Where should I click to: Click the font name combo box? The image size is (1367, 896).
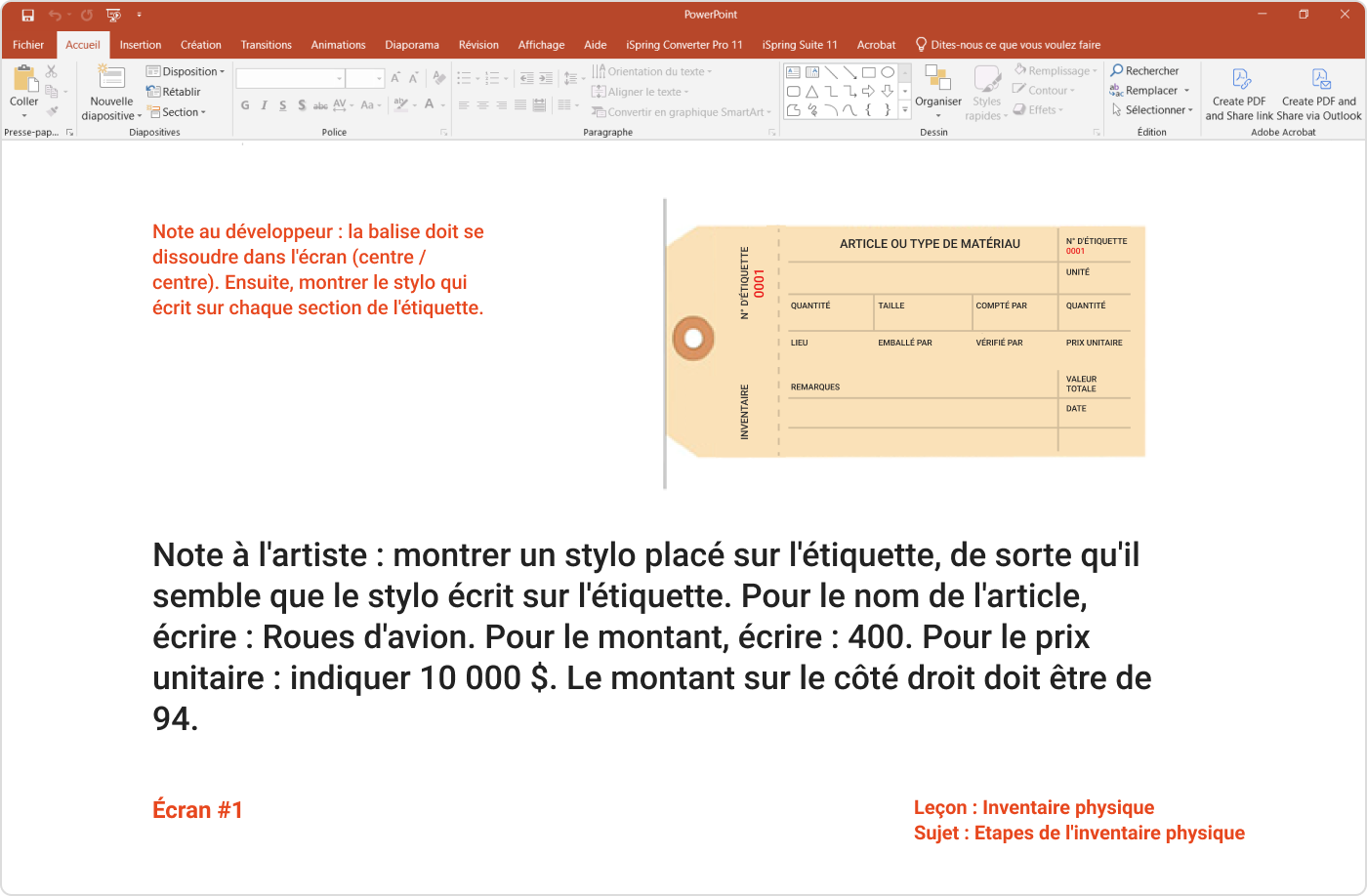[286, 76]
